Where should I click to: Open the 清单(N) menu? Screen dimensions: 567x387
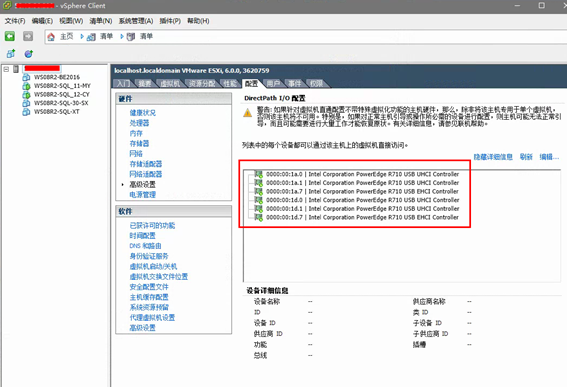click(101, 21)
